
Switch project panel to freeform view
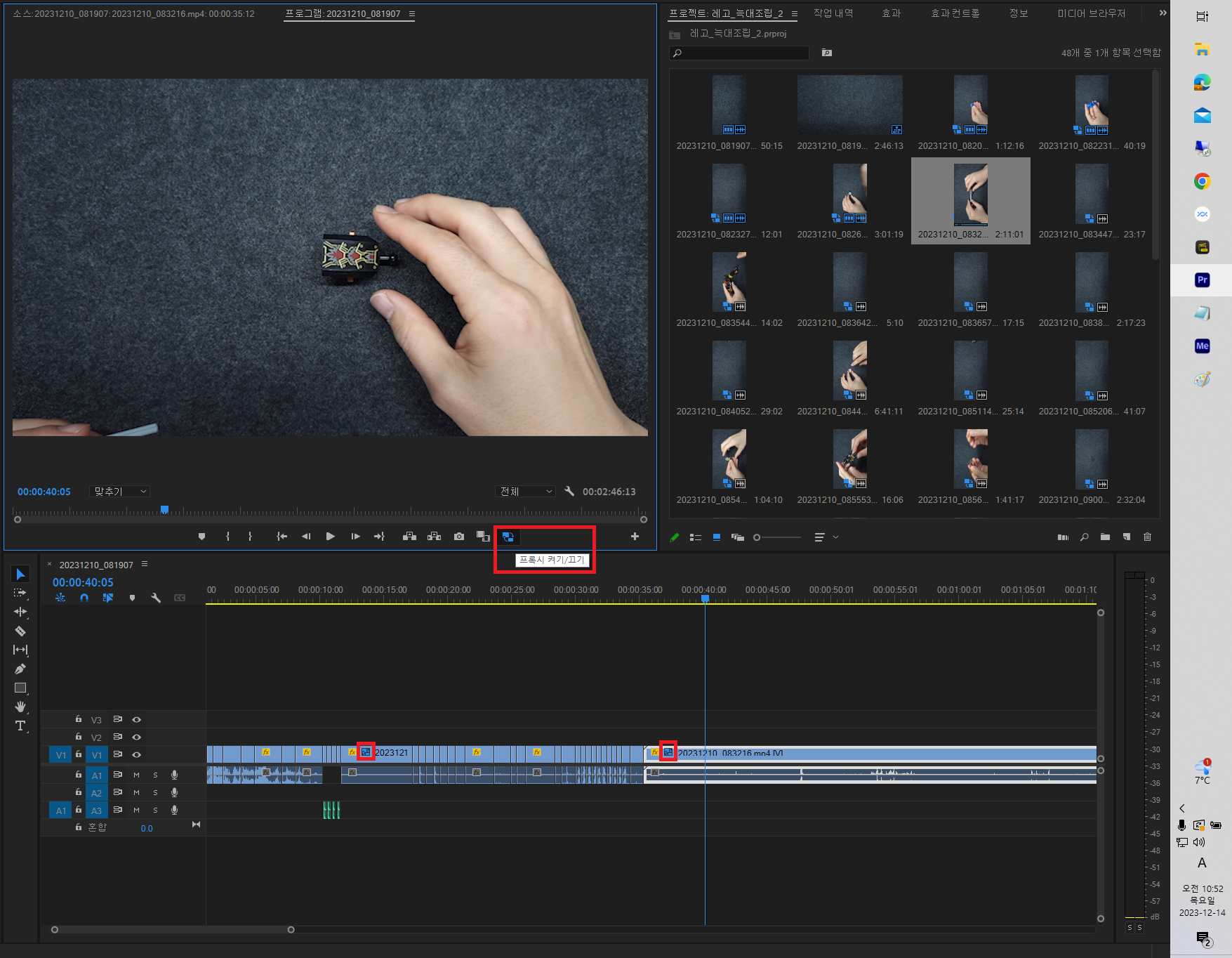click(x=738, y=537)
